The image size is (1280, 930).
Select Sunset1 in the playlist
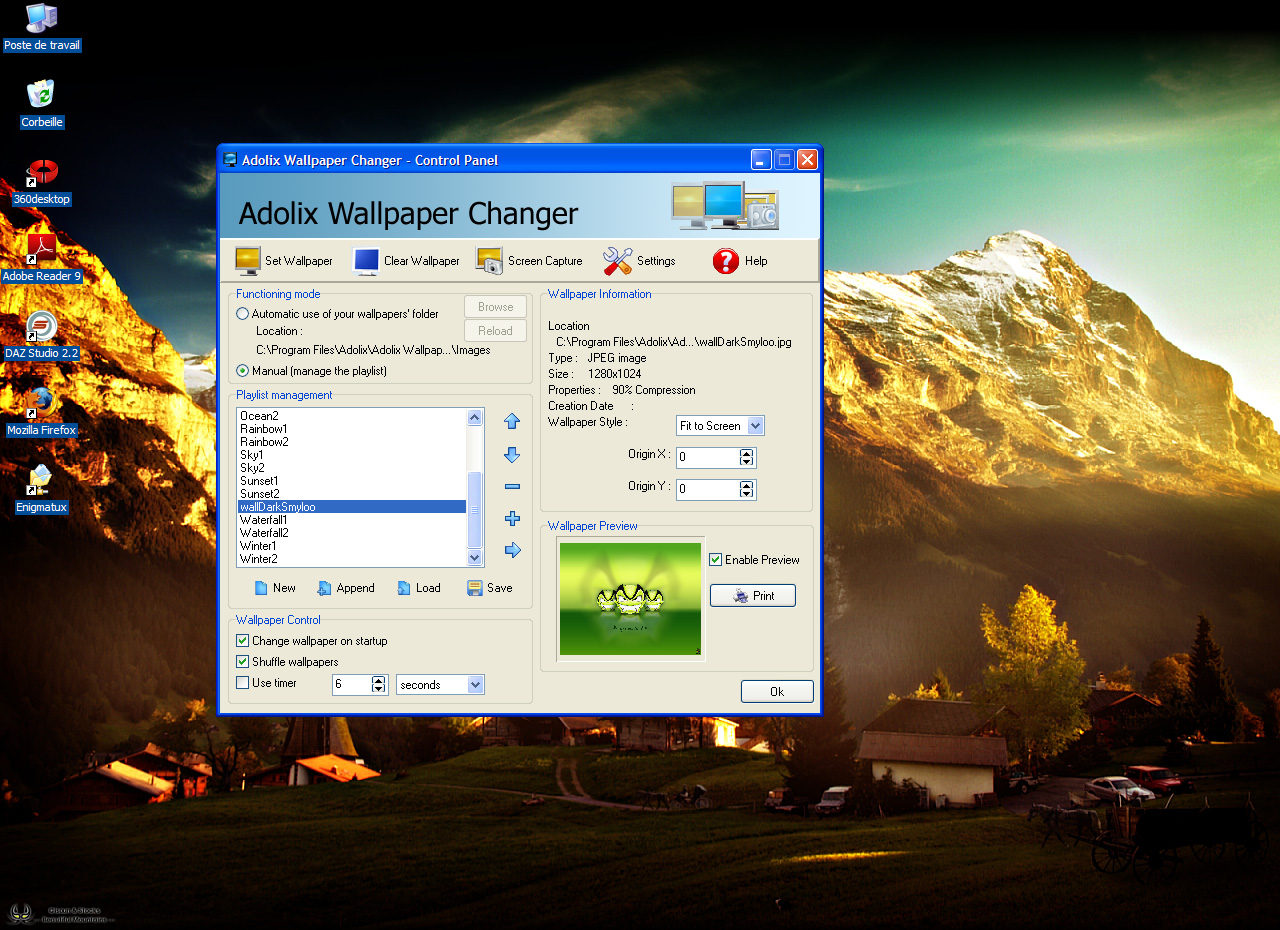(352, 481)
